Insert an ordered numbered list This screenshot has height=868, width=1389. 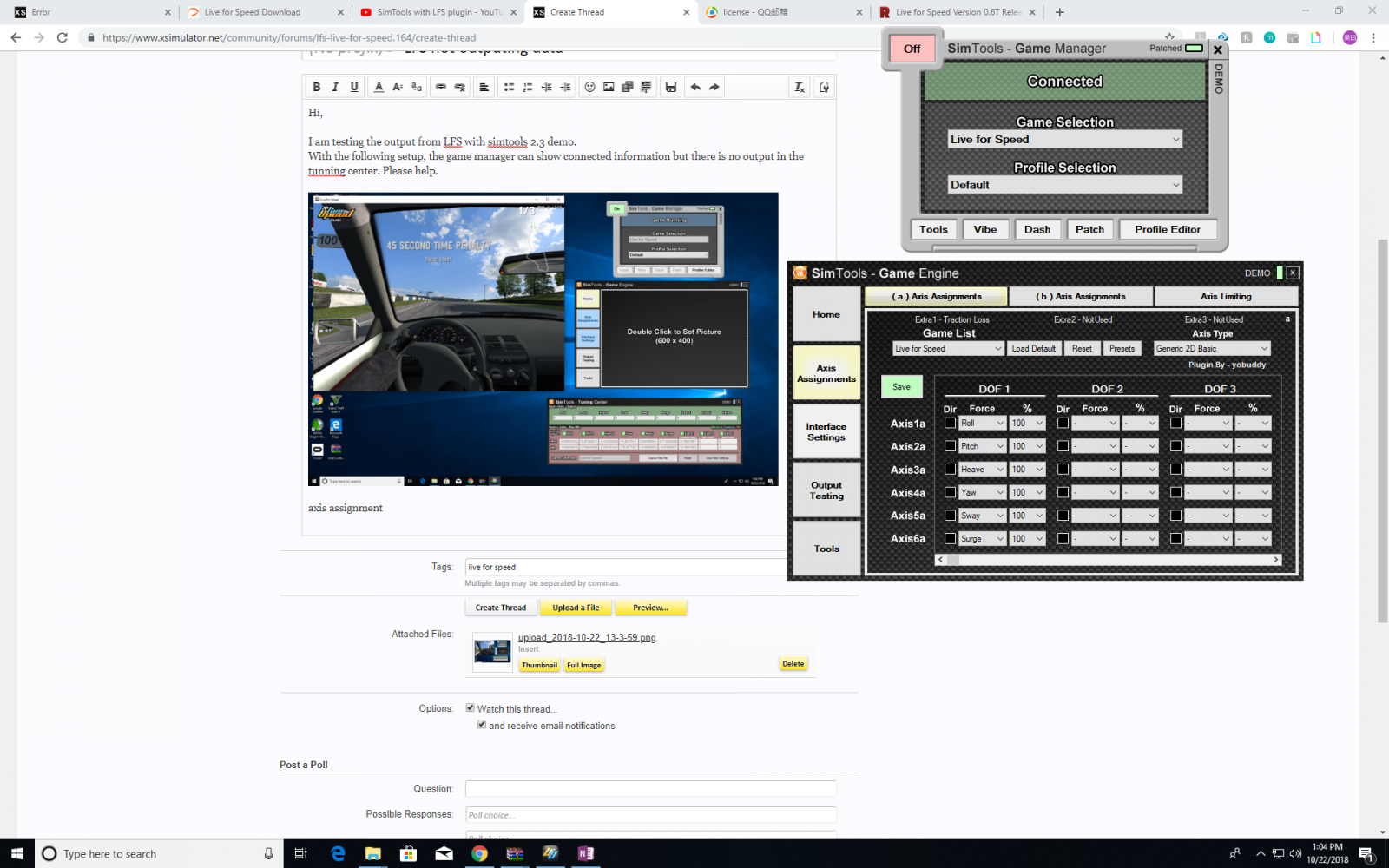pyautogui.click(x=528, y=87)
